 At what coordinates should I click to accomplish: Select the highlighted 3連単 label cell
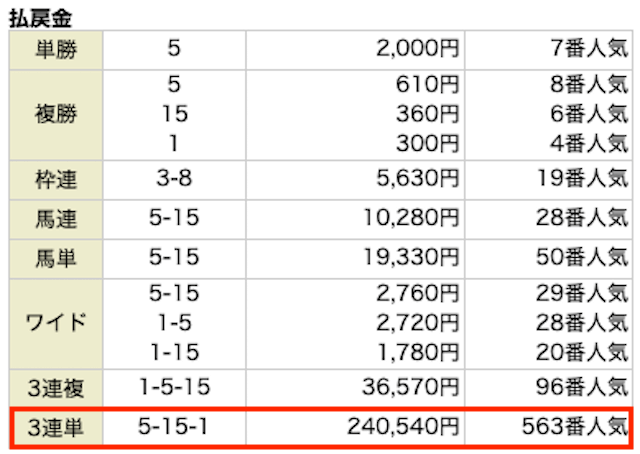point(56,427)
